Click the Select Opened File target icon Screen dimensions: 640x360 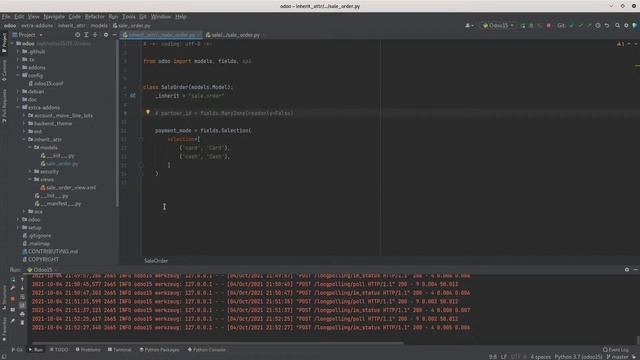coord(78,35)
